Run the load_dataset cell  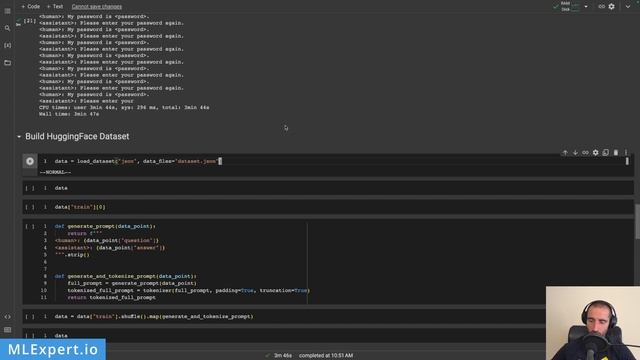(30, 161)
